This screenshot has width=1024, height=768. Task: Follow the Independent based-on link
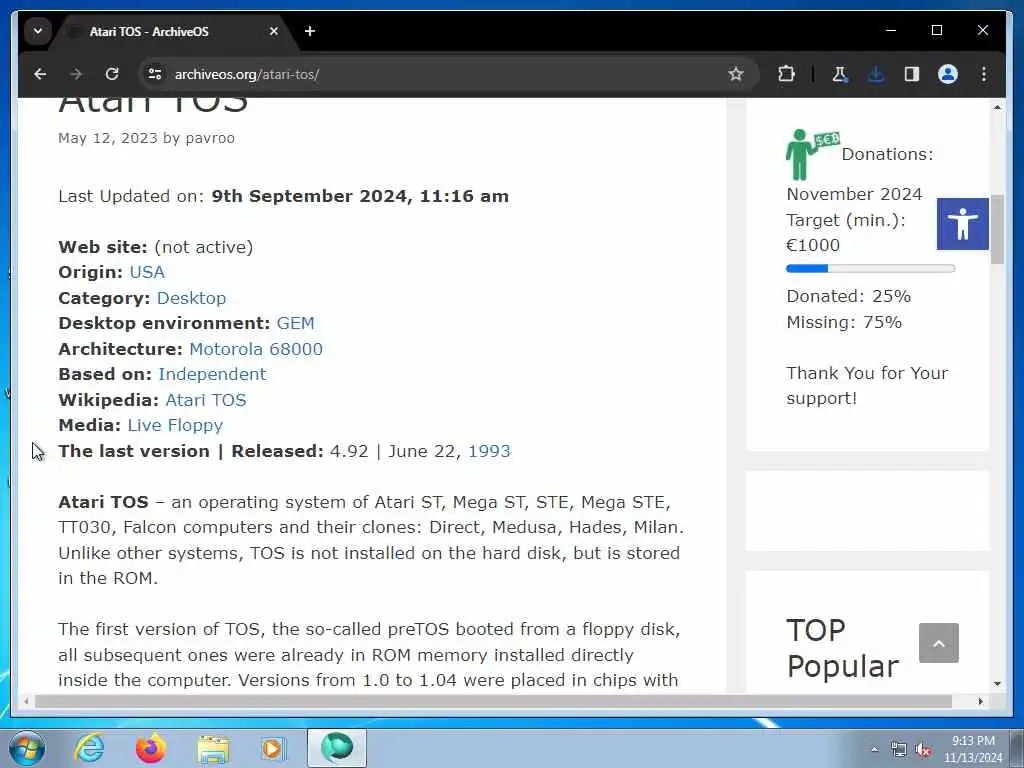(x=212, y=374)
